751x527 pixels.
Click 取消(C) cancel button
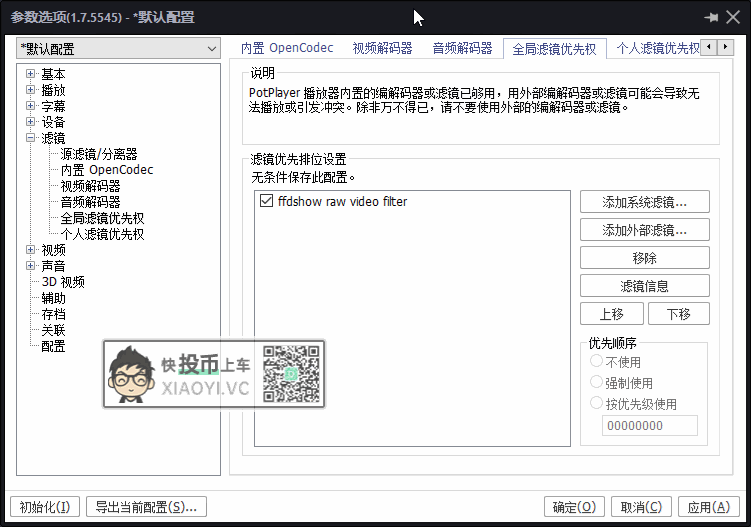coord(641,506)
